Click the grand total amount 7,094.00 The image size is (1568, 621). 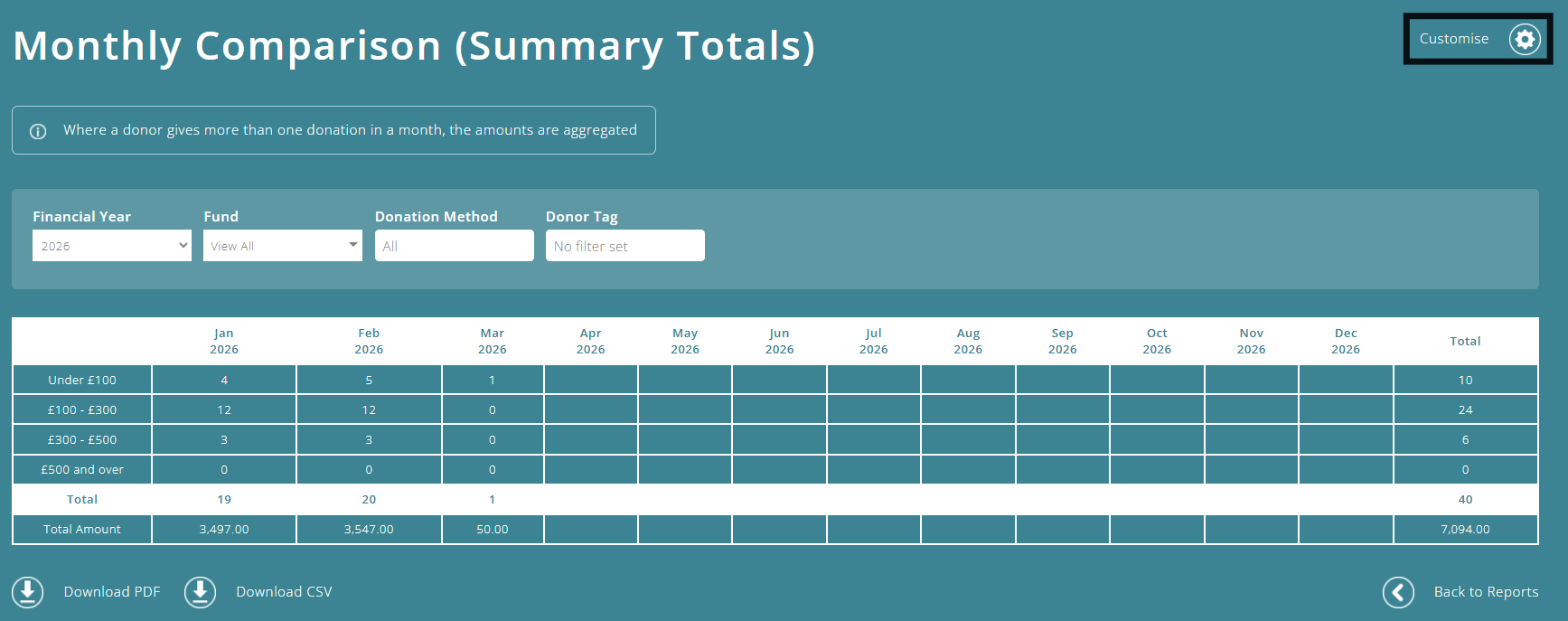point(1465,530)
